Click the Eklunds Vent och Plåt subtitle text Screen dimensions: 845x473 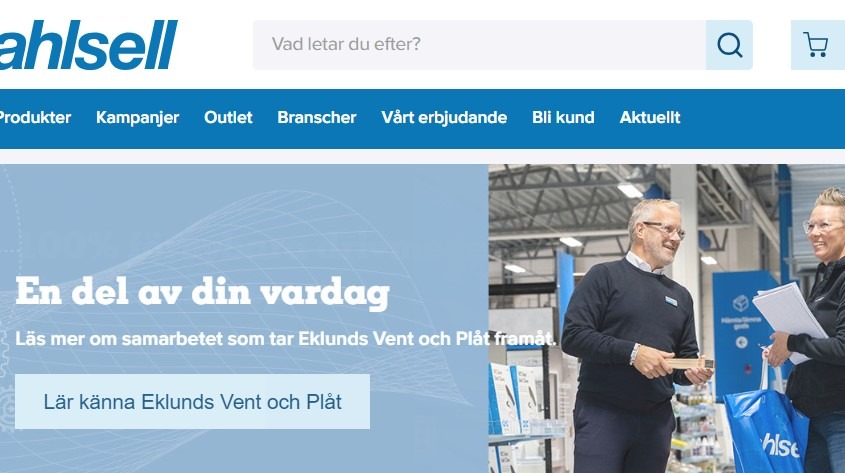coord(286,339)
